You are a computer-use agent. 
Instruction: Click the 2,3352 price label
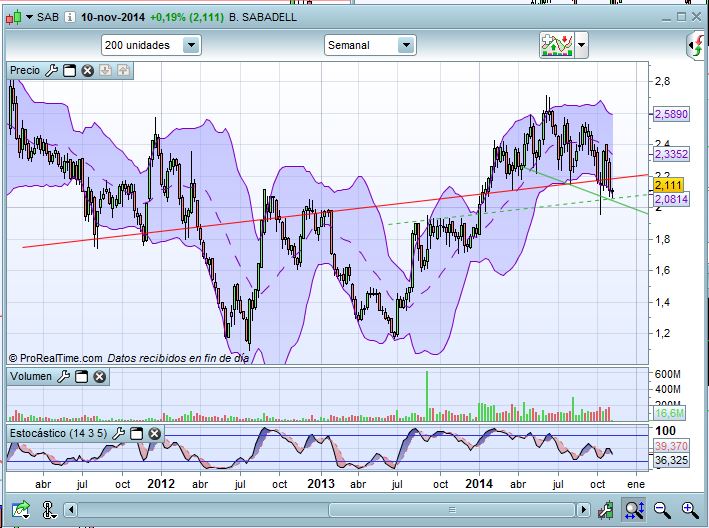pos(671,154)
